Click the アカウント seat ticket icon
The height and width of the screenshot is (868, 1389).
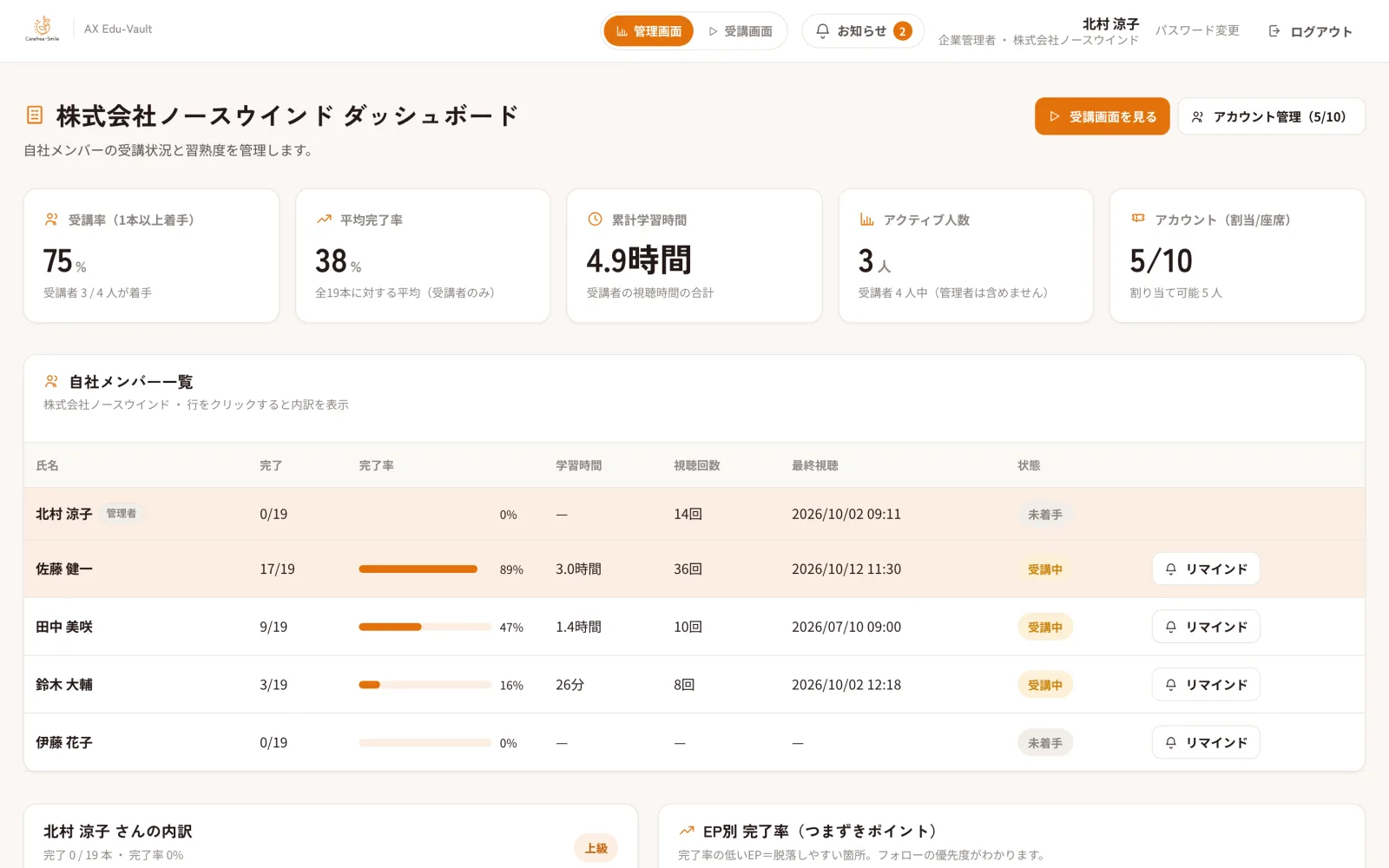click(x=1138, y=219)
